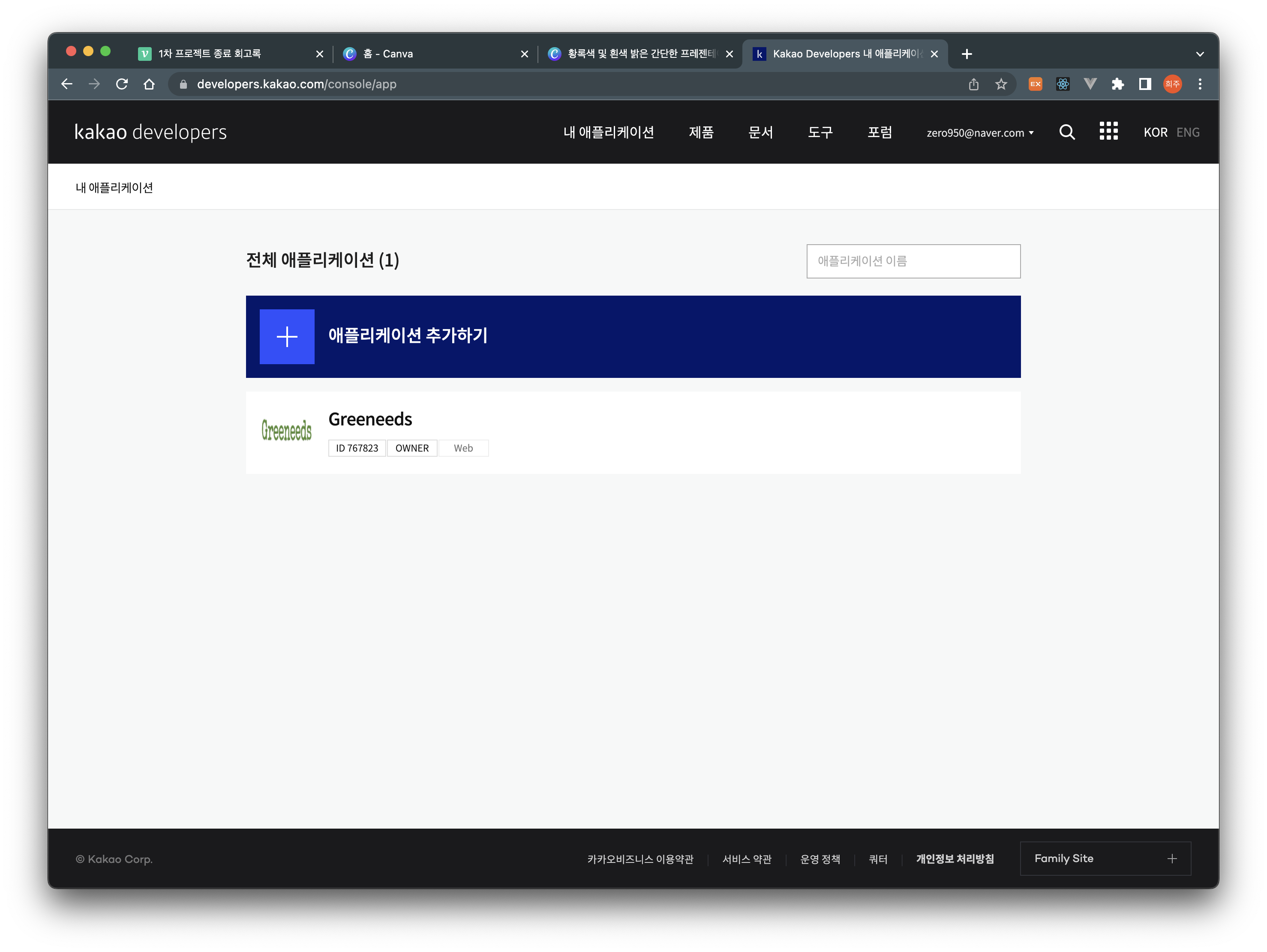The width and height of the screenshot is (1267, 952).
Task: Focus the 애플리케이션 이름 search field
Action: pyautogui.click(x=913, y=261)
